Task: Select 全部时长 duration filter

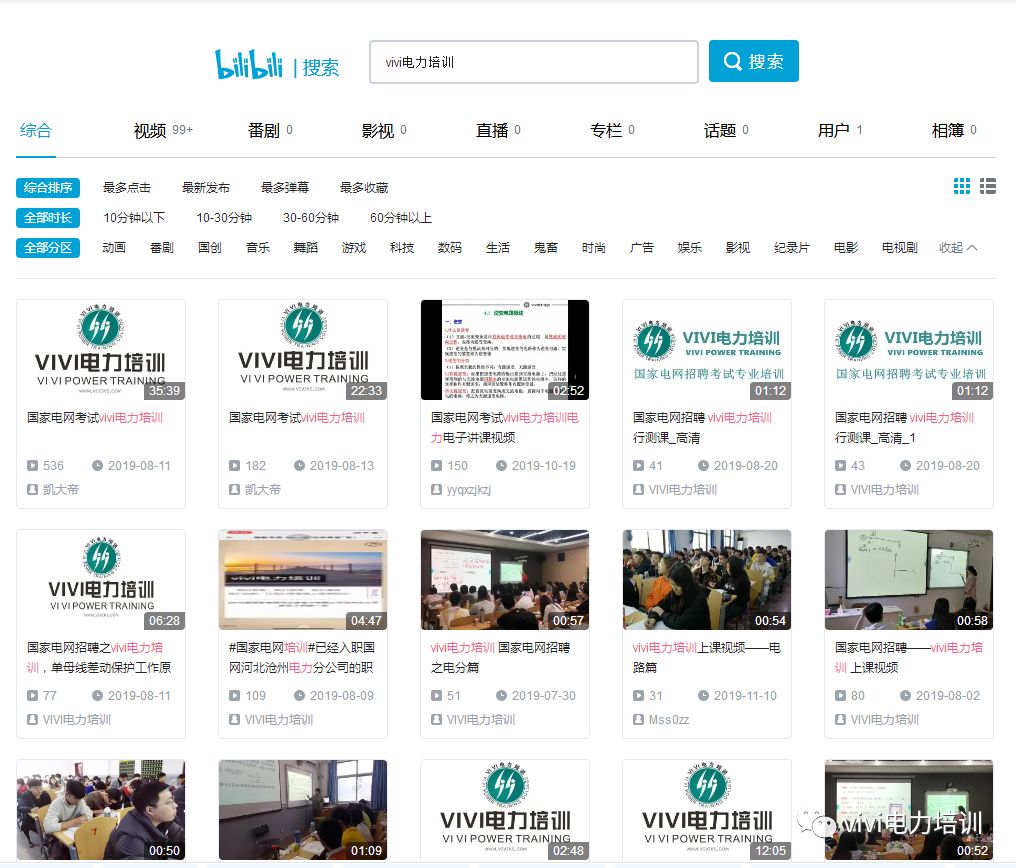Action: click(48, 218)
